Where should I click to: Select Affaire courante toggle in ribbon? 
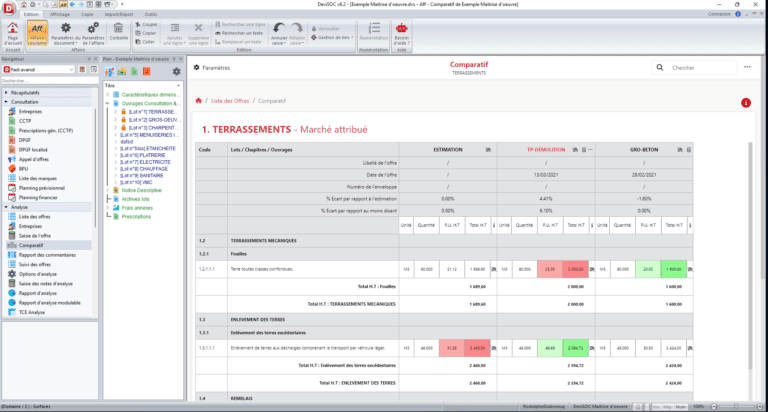tap(36, 34)
